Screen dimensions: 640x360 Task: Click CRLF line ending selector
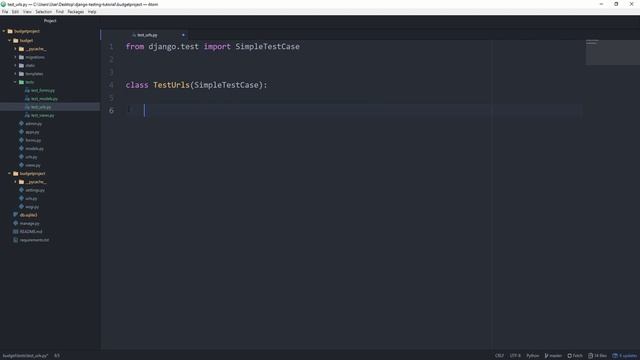pos(499,356)
